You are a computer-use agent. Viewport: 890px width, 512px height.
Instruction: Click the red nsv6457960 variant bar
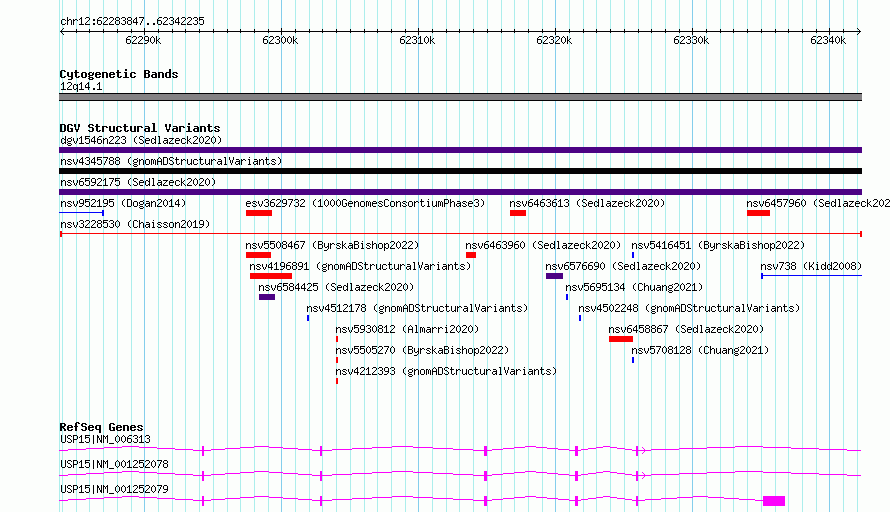pos(758,213)
